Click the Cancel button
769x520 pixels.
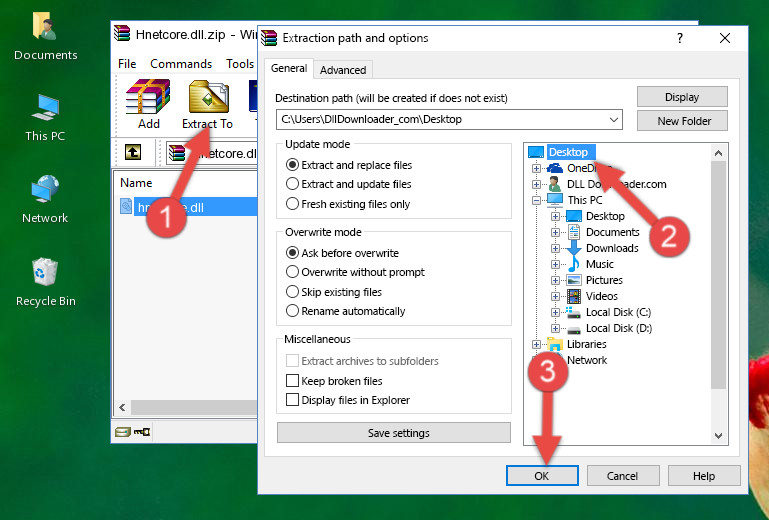coord(623,476)
